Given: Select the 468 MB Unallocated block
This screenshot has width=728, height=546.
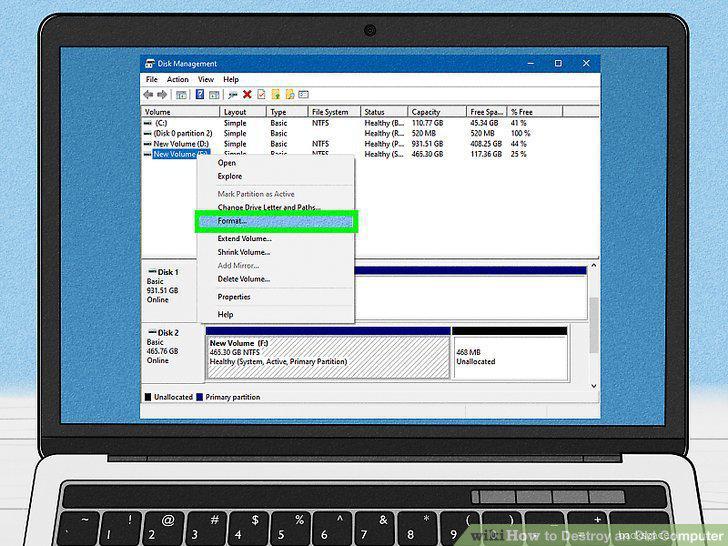Looking at the screenshot, I should pyautogui.click(x=509, y=357).
